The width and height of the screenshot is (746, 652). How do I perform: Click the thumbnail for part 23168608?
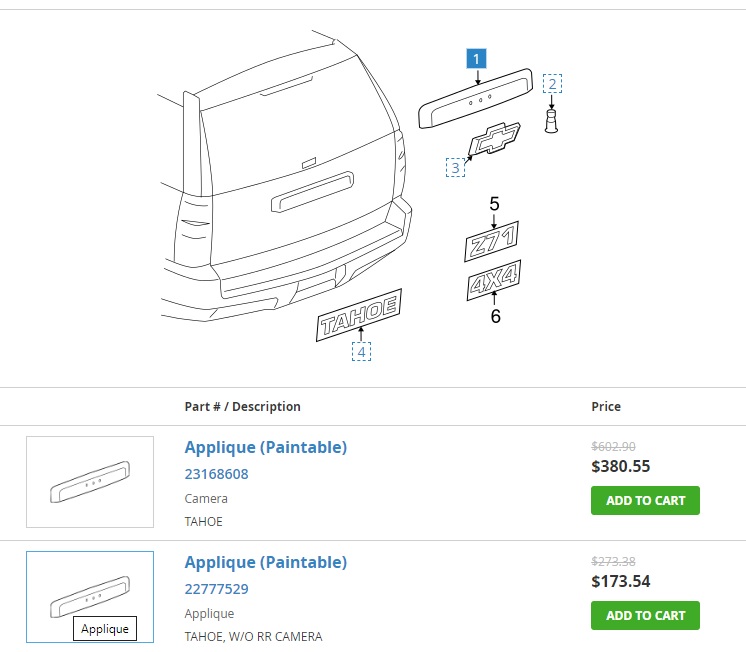[x=90, y=482]
